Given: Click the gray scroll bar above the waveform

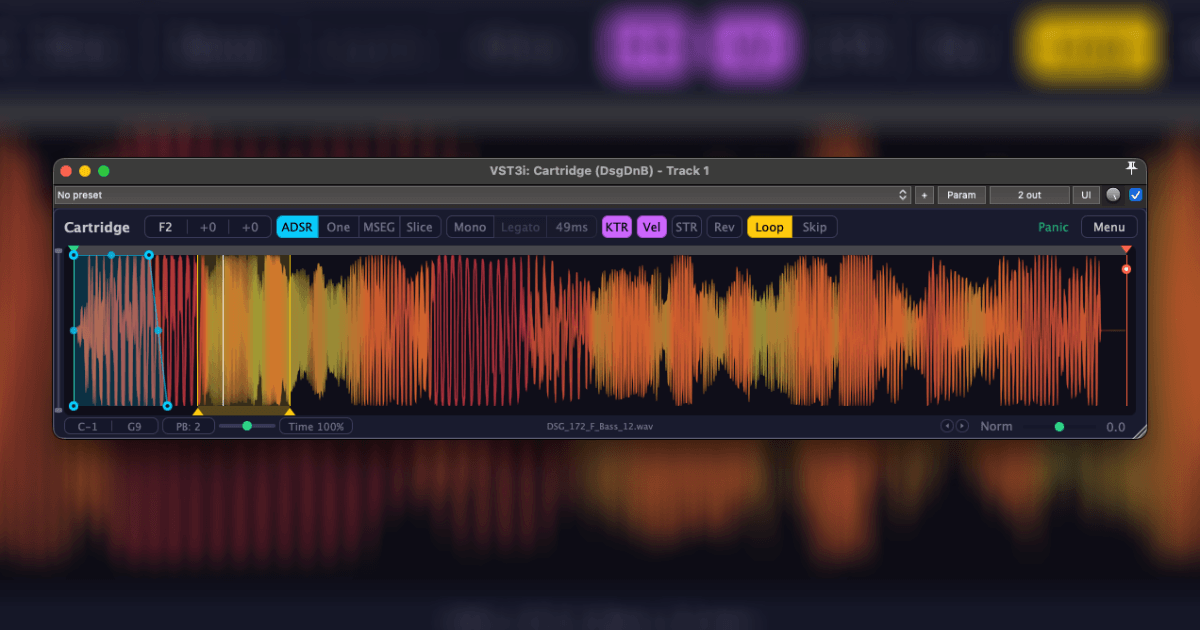Looking at the screenshot, I should [600, 249].
